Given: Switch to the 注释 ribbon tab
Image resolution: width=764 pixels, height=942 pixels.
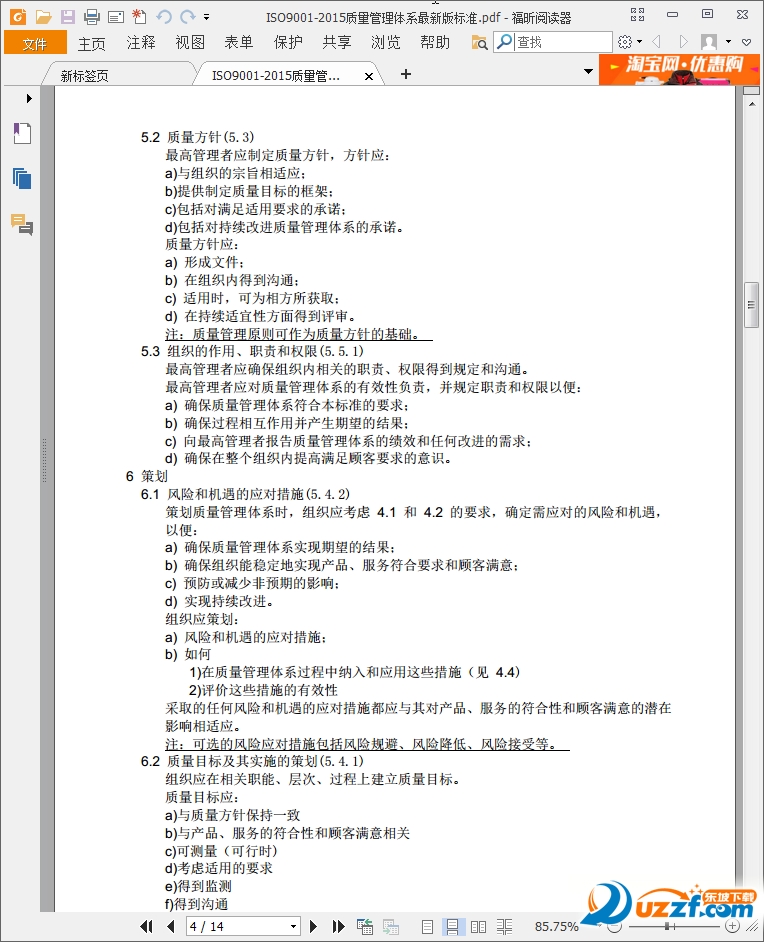Looking at the screenshot, I should click(x=141, y=43).
